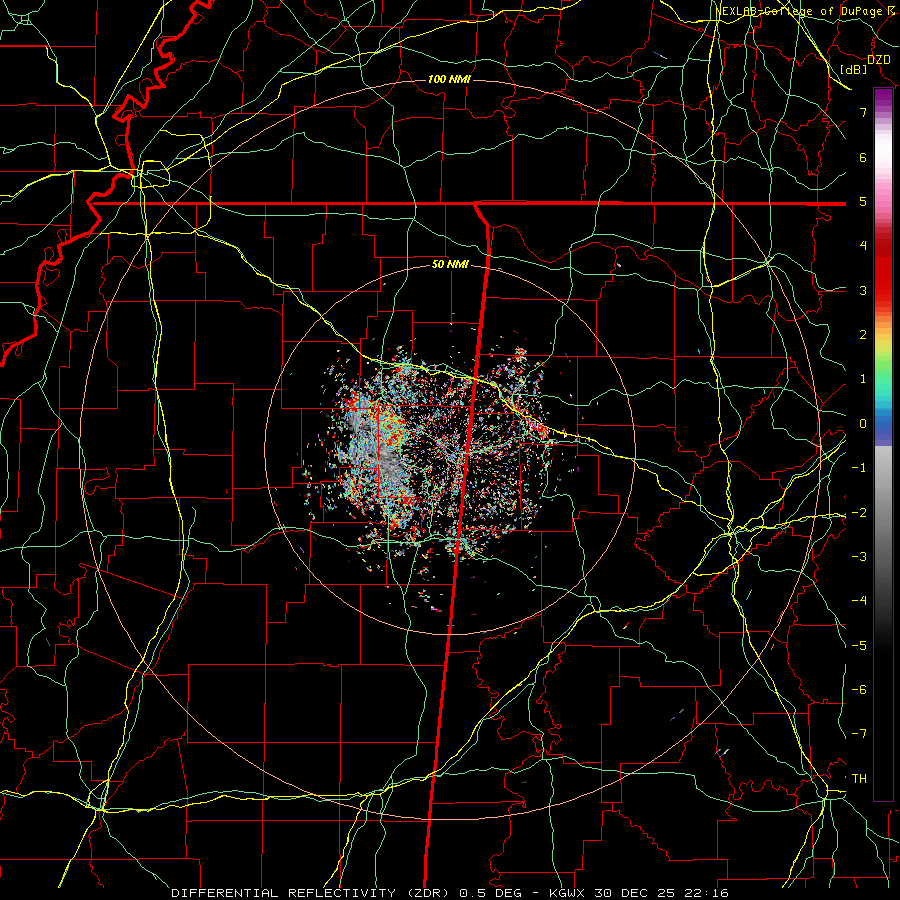Click the '-6' value on the color scale
Image resolution: width=900 pixels, height=900 pixels.
pyautogui.click(x=859, y=690)
